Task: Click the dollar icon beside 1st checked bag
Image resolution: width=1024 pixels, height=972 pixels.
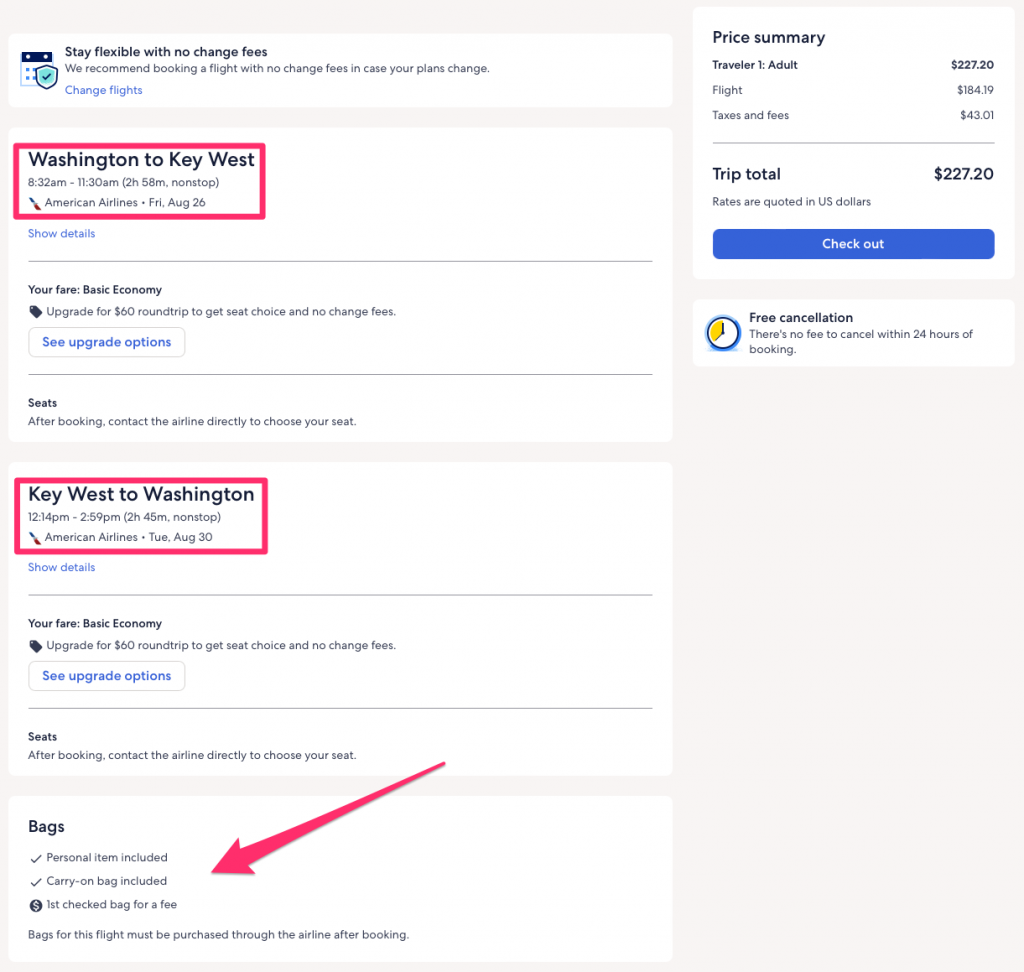Action: coord(36,905)
